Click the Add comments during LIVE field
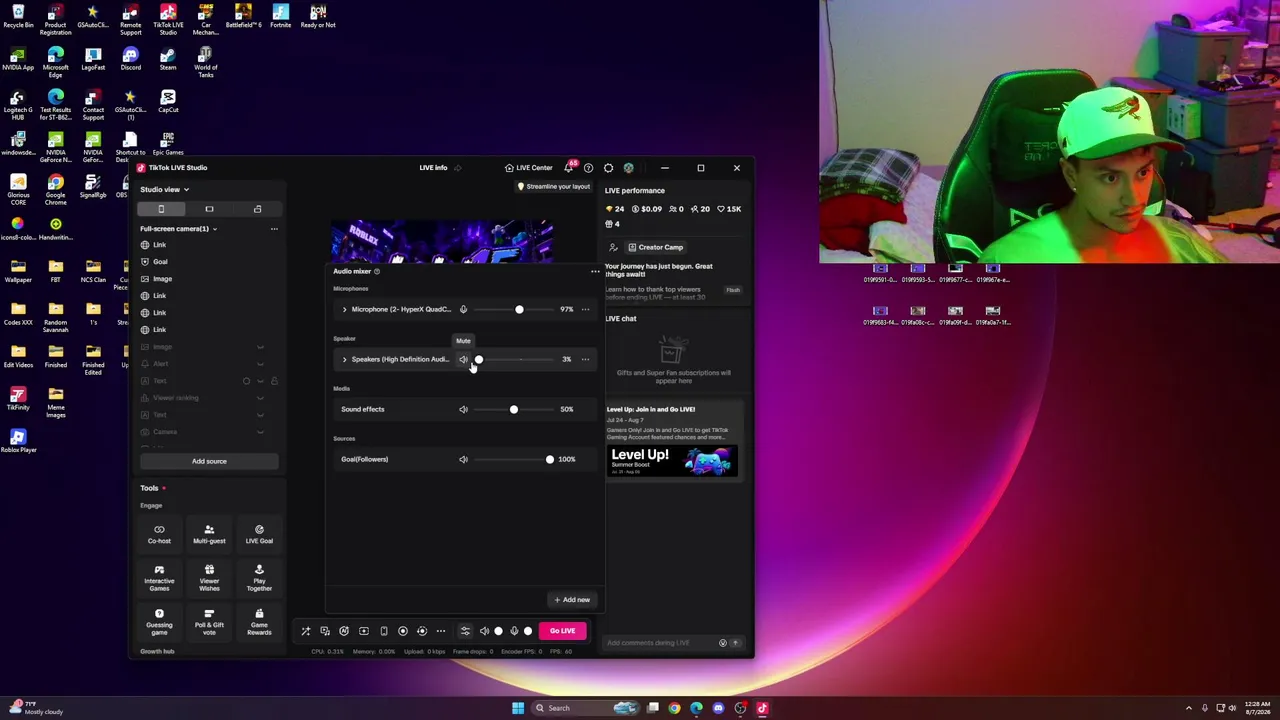The image size is (1280, 720). click(x=660, y=643)
